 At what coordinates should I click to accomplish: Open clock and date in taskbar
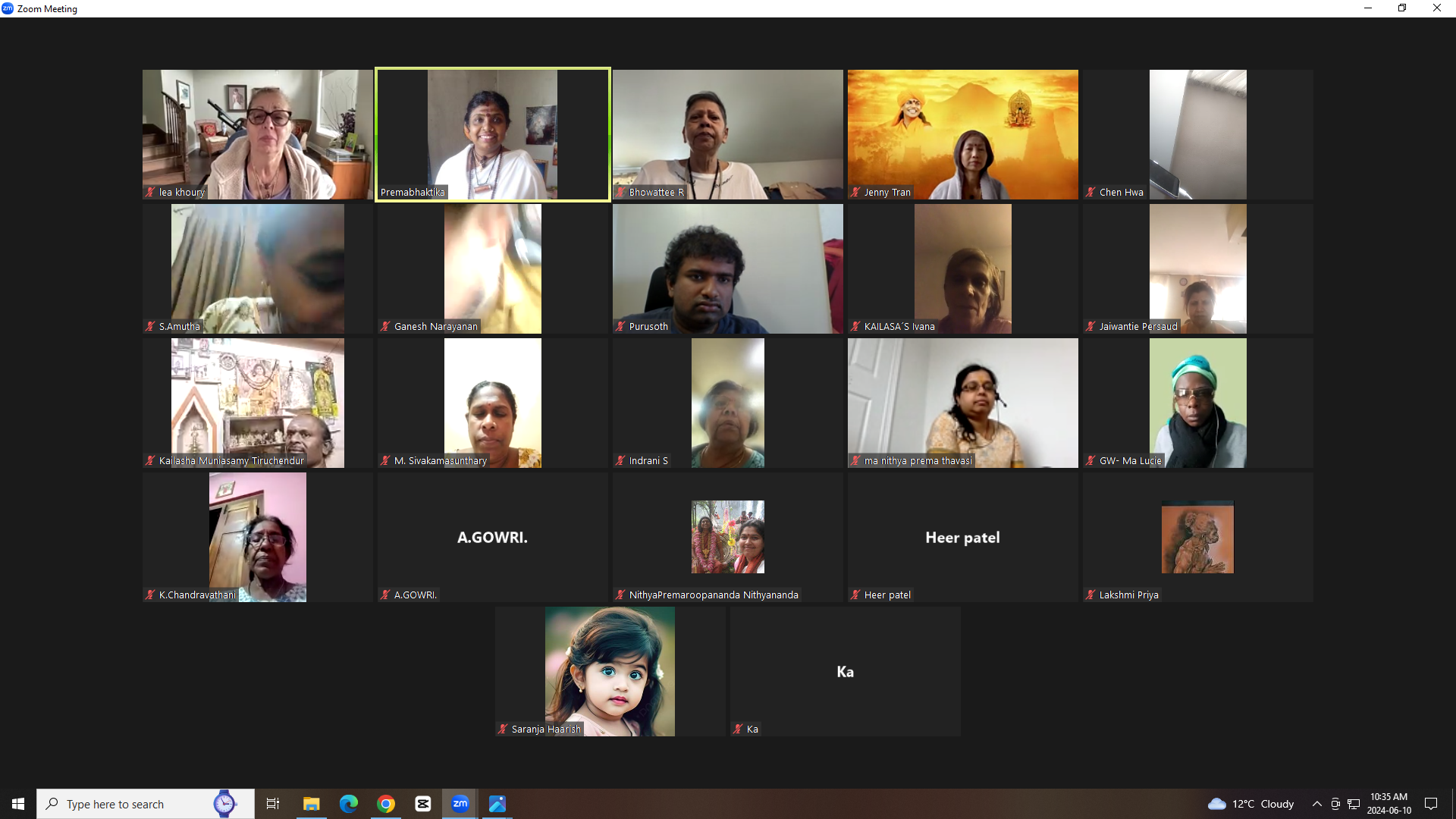coord(1389,804)
